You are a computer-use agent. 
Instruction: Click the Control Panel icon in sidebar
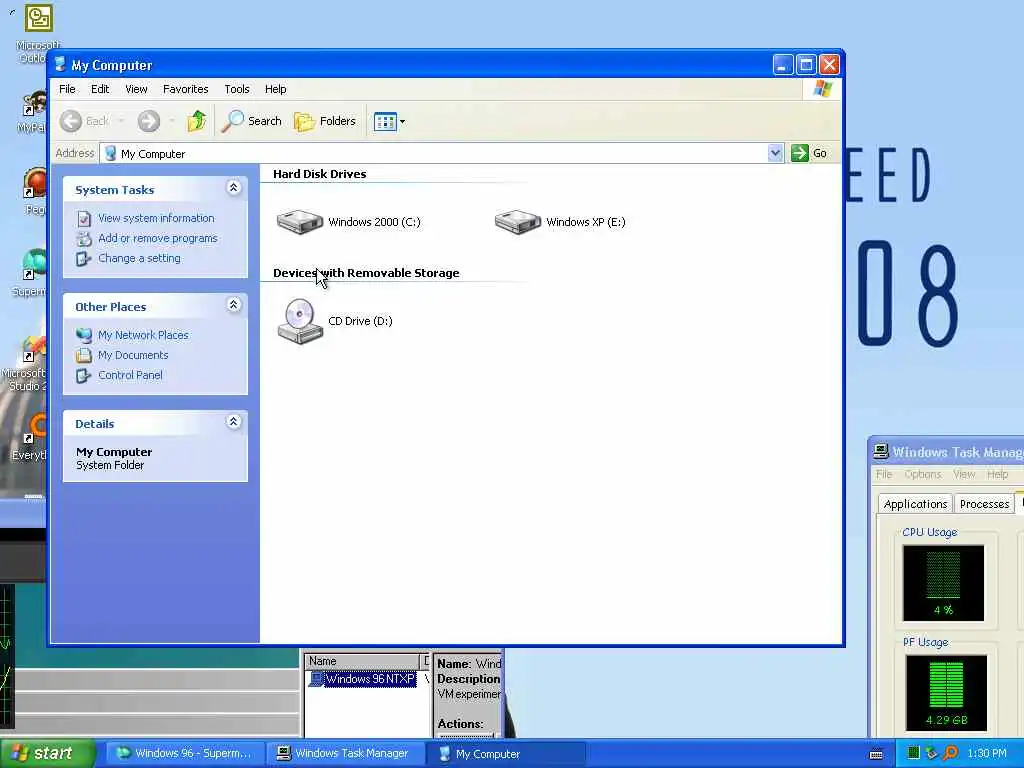point(84,376)
